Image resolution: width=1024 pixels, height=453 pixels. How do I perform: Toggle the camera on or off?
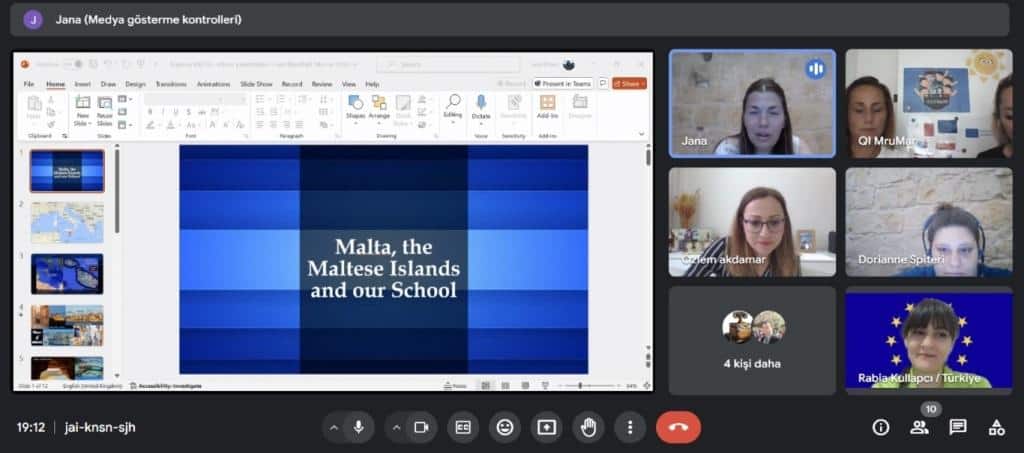[x=421, y=427]
